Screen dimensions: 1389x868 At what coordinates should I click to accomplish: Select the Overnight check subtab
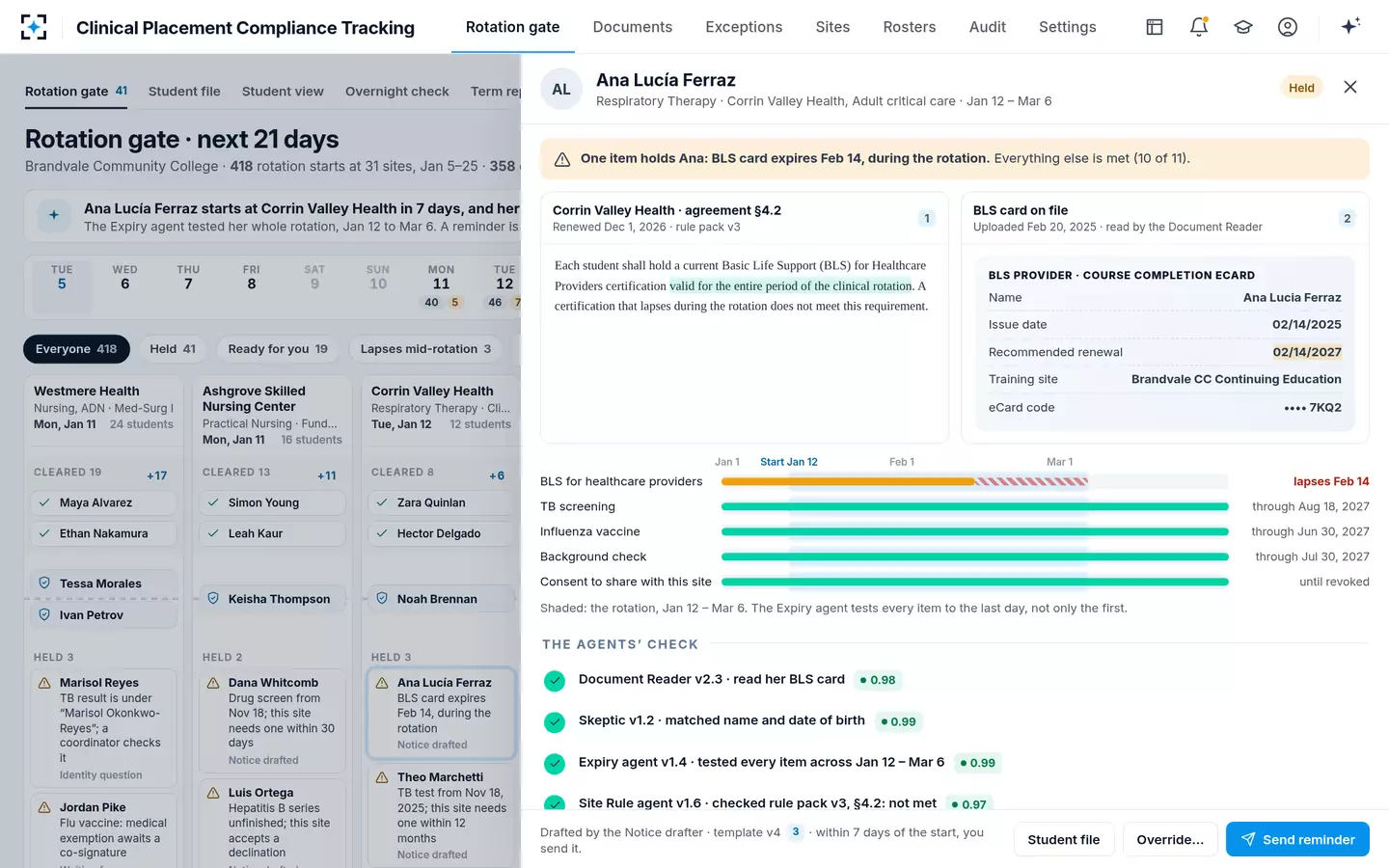click(397, 92)
